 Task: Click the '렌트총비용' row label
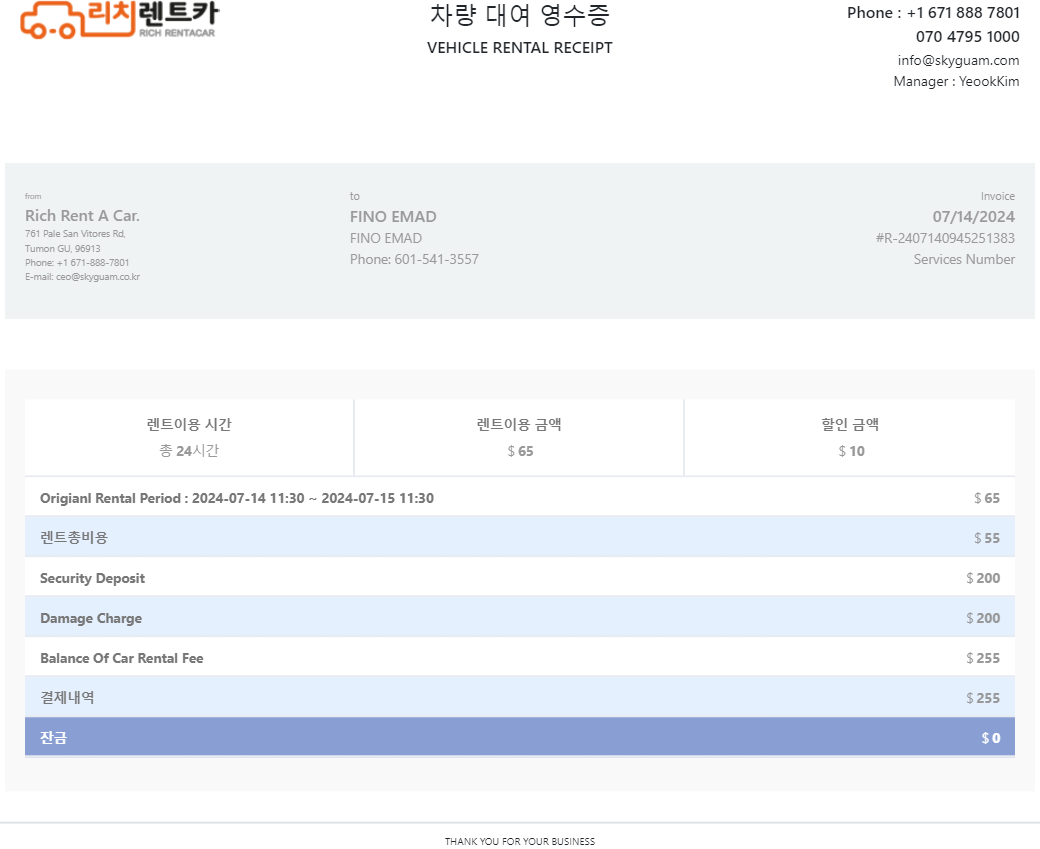(x=74, y=538)
